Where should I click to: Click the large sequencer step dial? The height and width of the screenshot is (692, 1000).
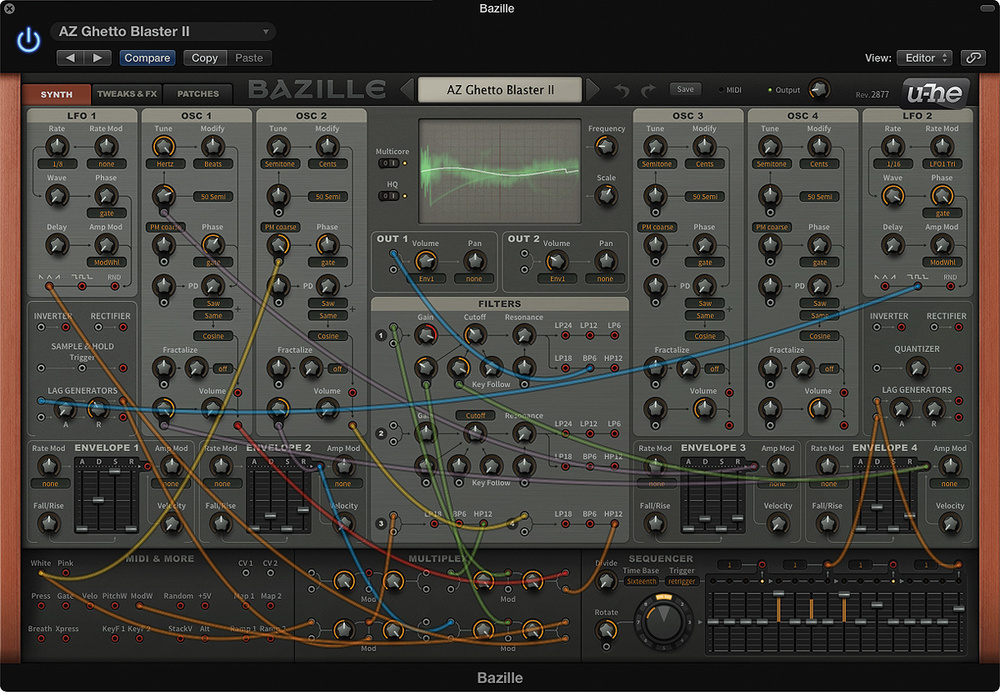tap(663, 620)
